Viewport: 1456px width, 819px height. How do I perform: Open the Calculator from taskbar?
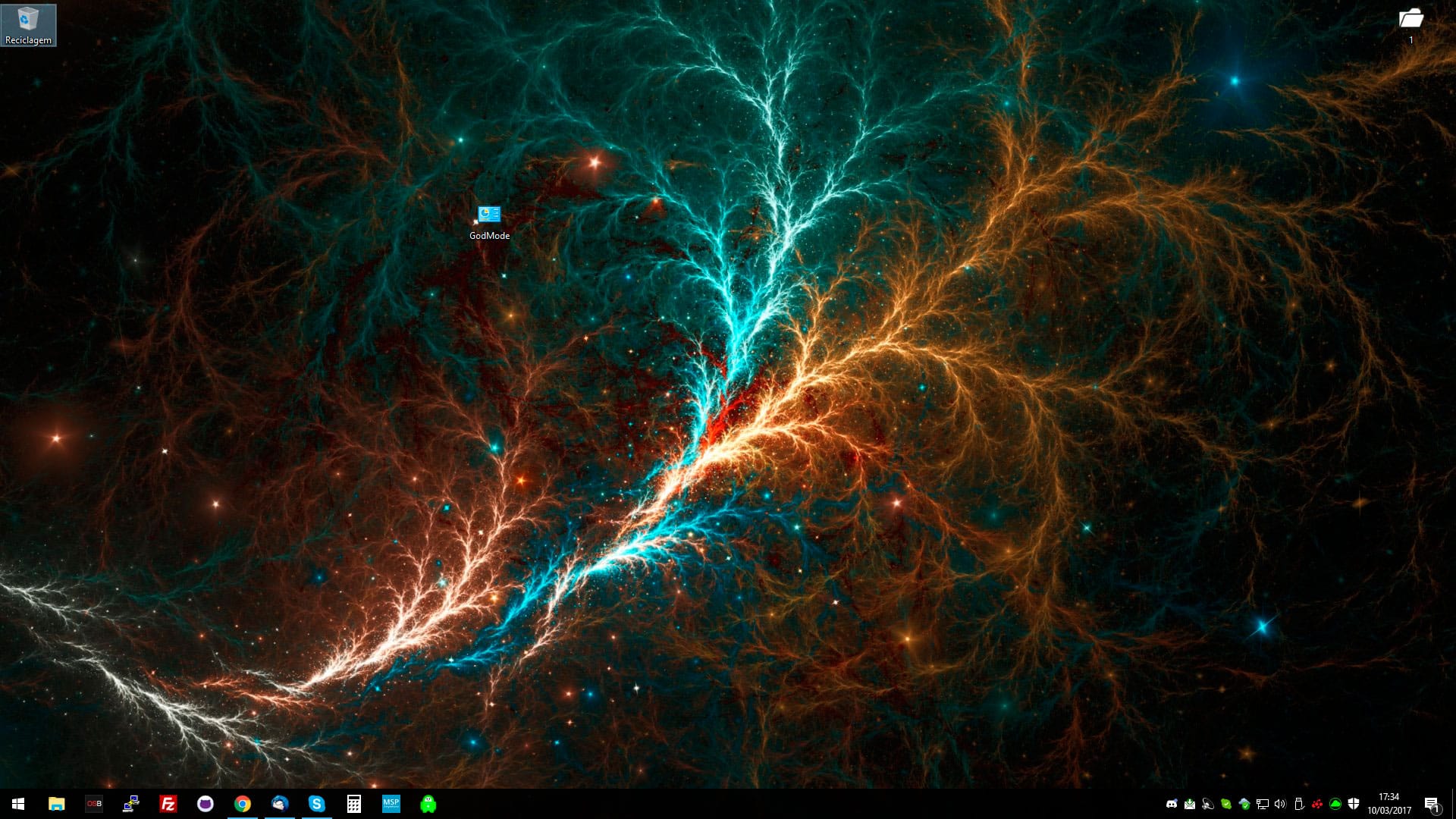pyautogui.click(x=354, y=804)
